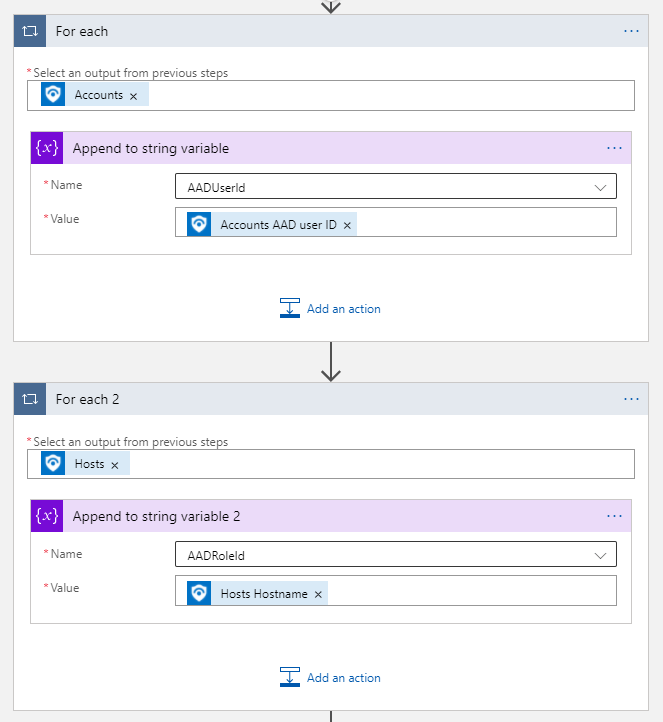Click the Sentinel icon on Hosts token
The height and width of the screenshot is (722, 663).
[53, 464]
